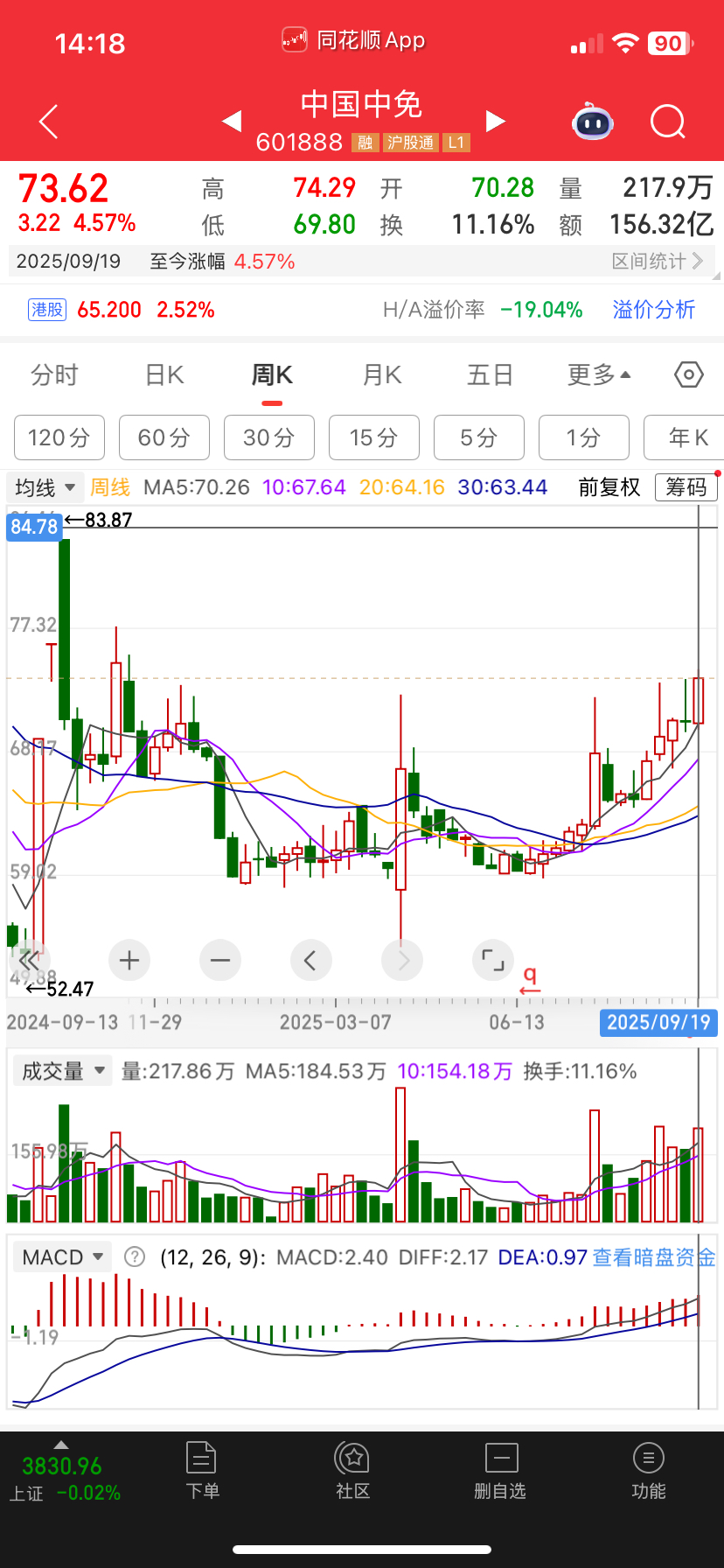Open 功能 functions menu icon
This screenshot has width=724, height=1568.
pyautogui.click(x=649, y=1472)
